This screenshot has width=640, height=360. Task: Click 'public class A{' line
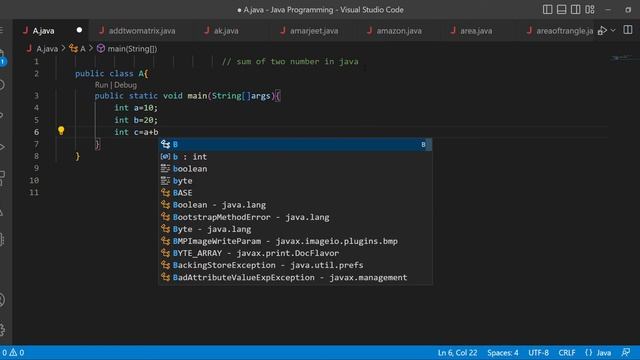tap(111, 73)
